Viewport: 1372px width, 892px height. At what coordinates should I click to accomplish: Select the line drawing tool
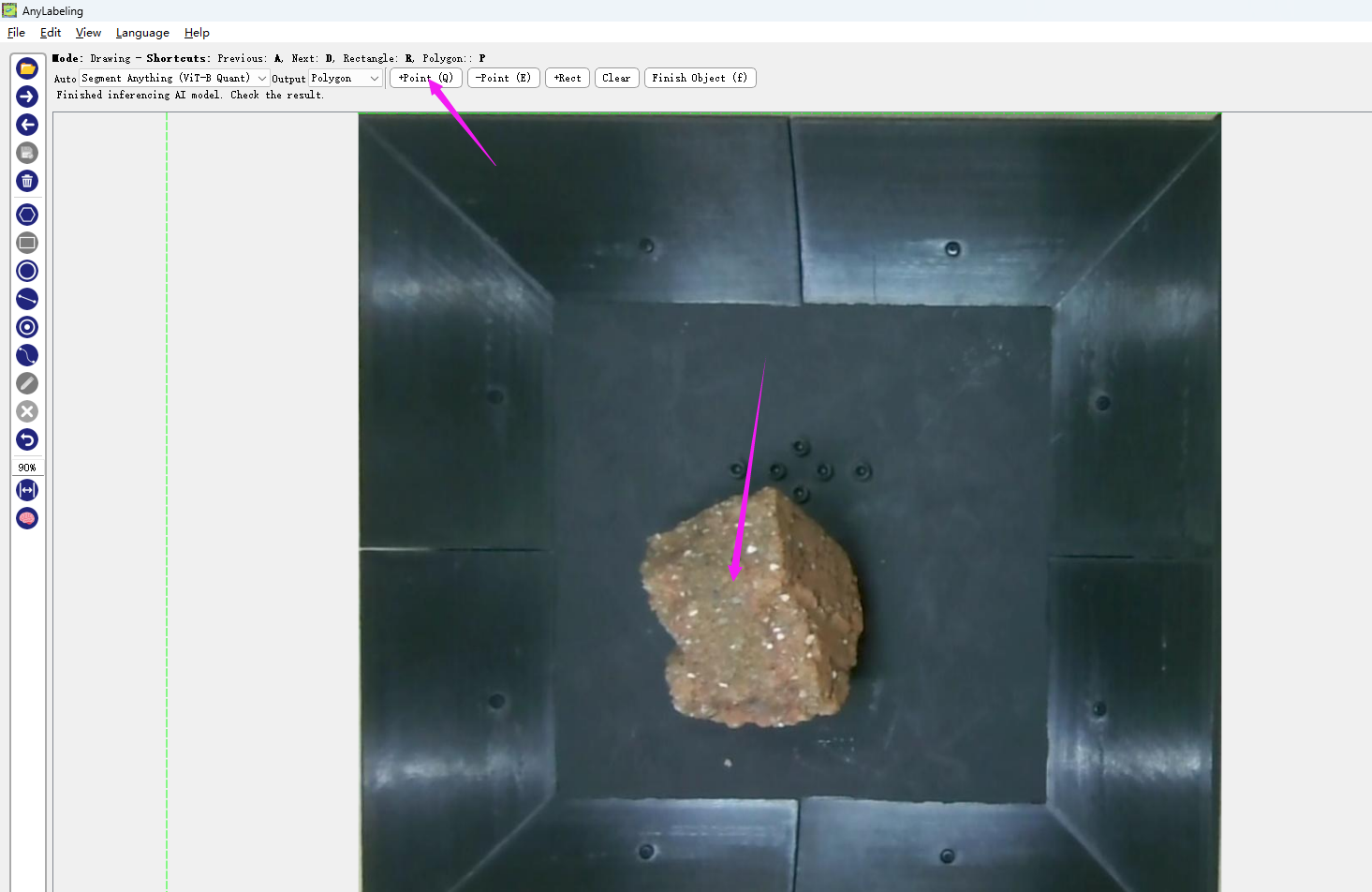click(27, 299)
